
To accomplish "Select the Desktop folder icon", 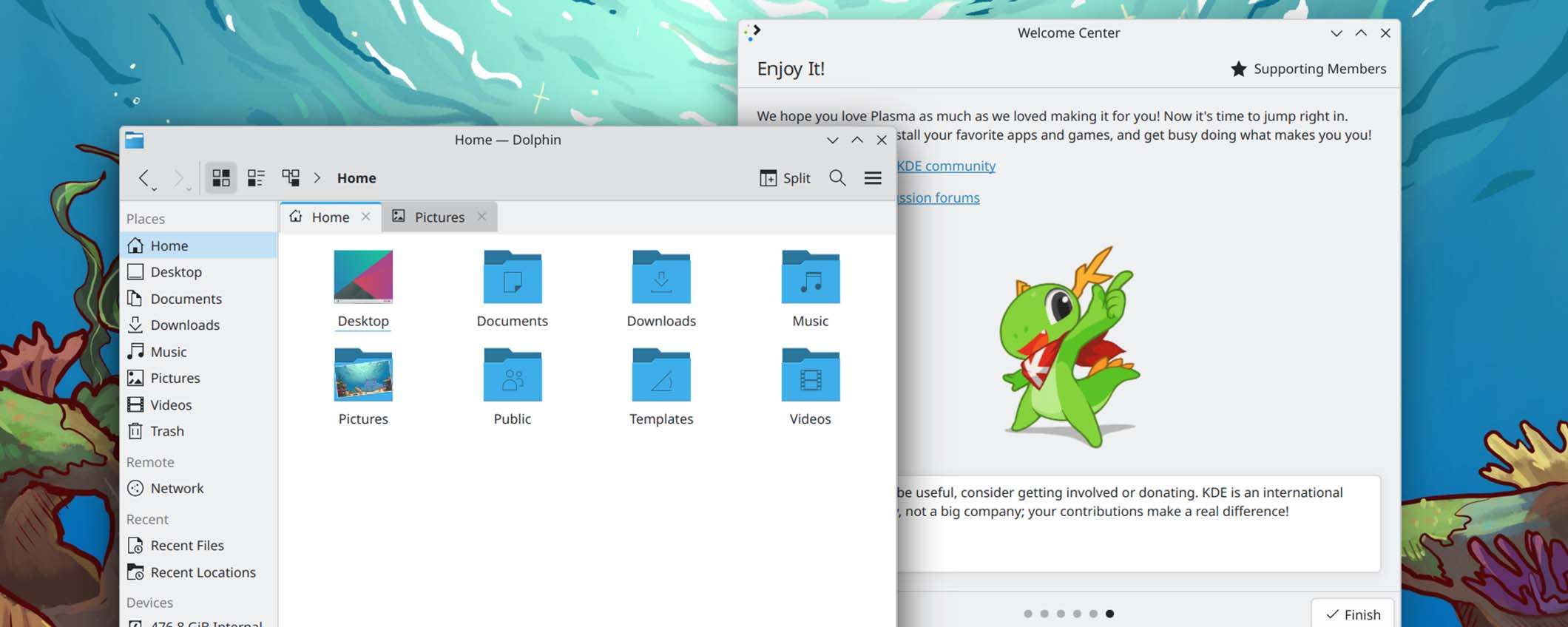I will coord(363,277).
